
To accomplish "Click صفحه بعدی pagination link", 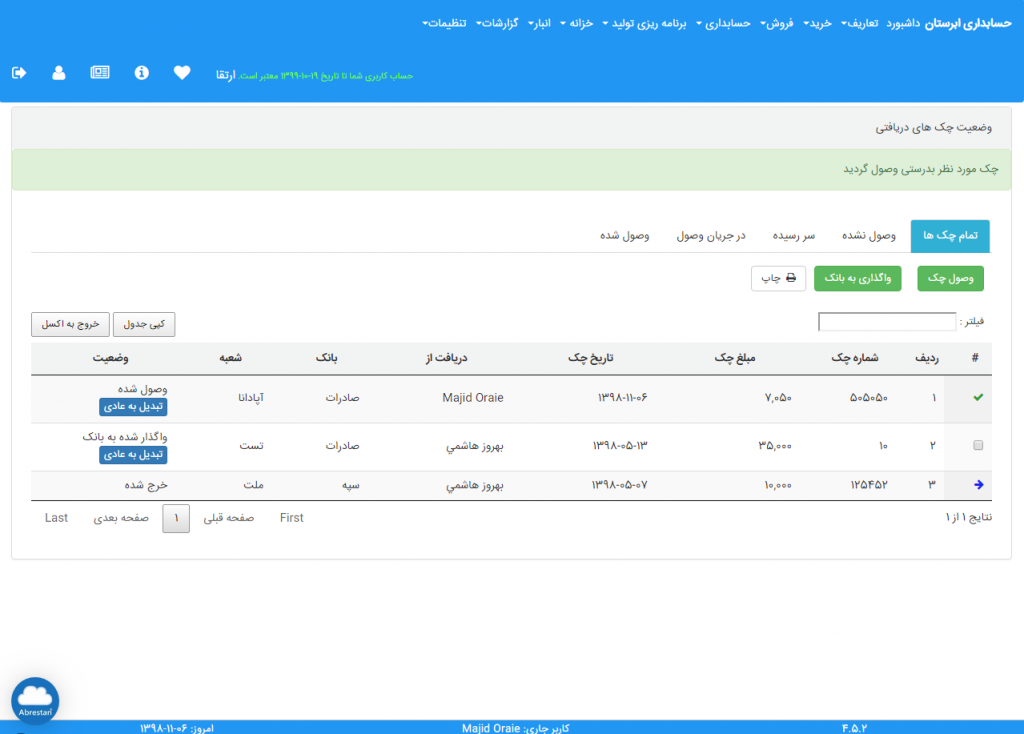I will tap(121, 518).
